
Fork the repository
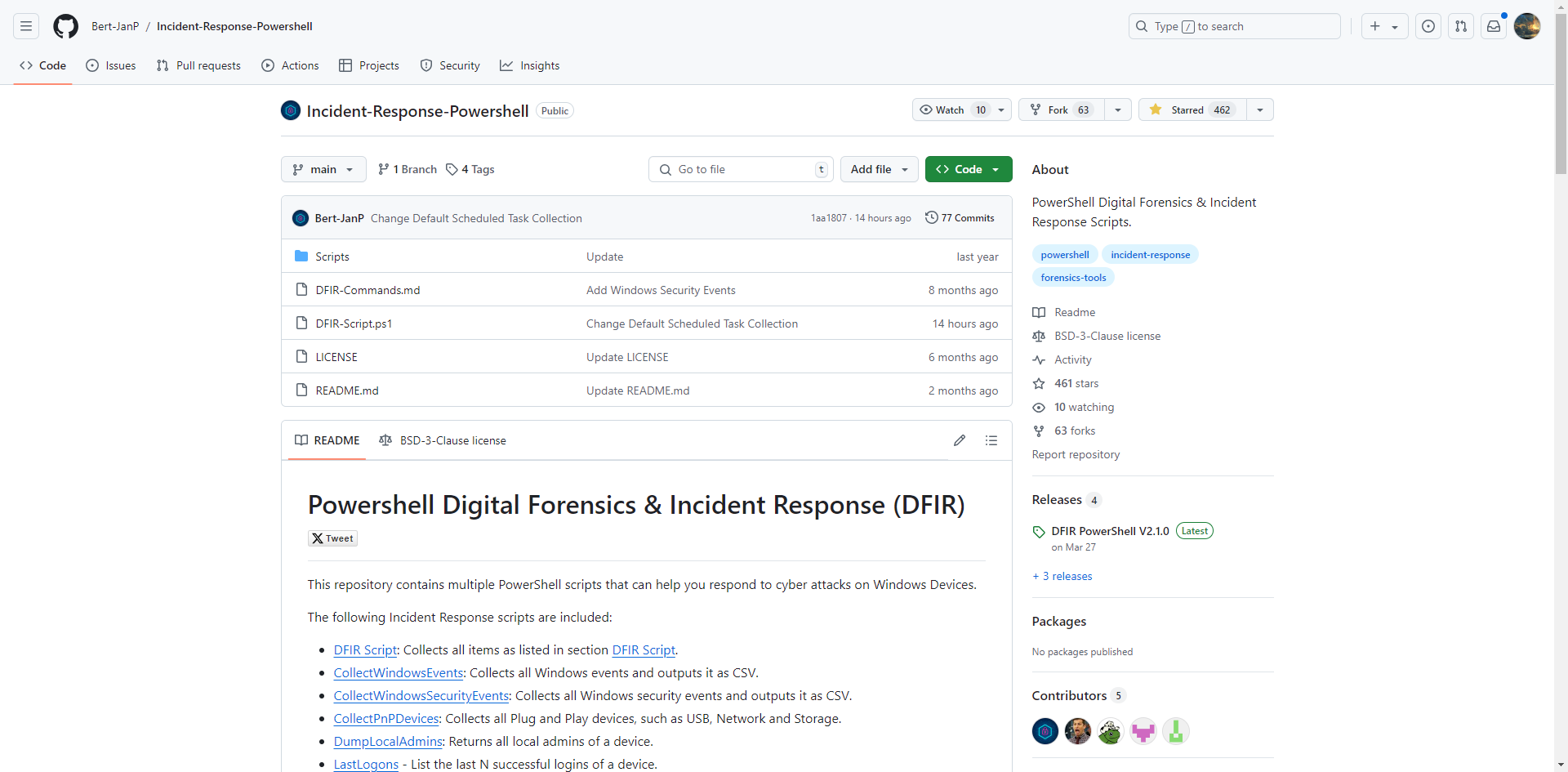[1061, 109]
